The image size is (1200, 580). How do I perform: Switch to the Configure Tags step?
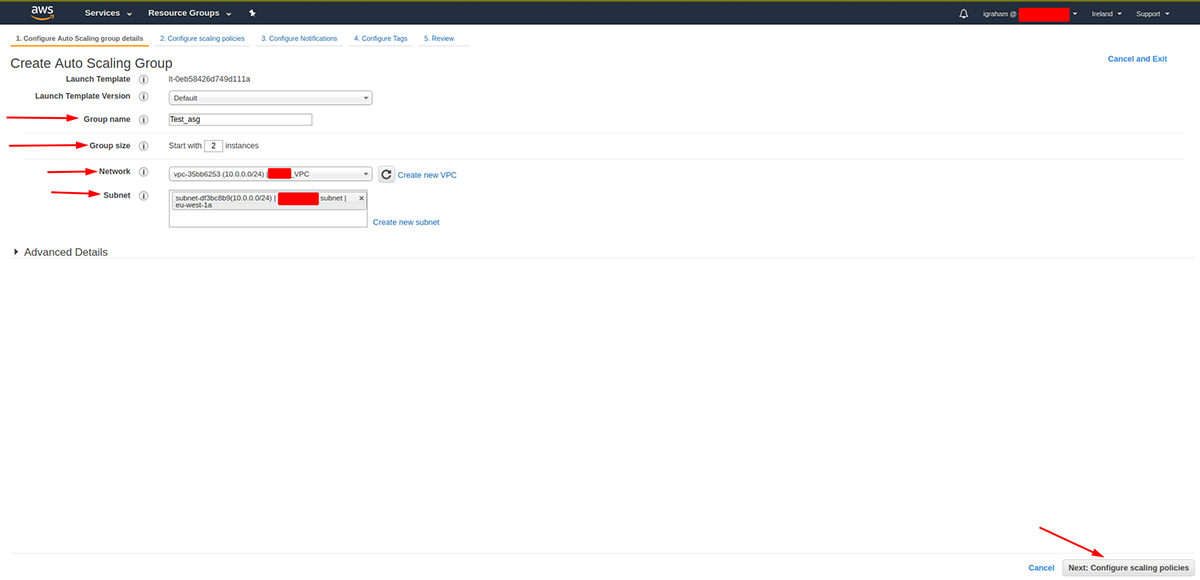380,38
